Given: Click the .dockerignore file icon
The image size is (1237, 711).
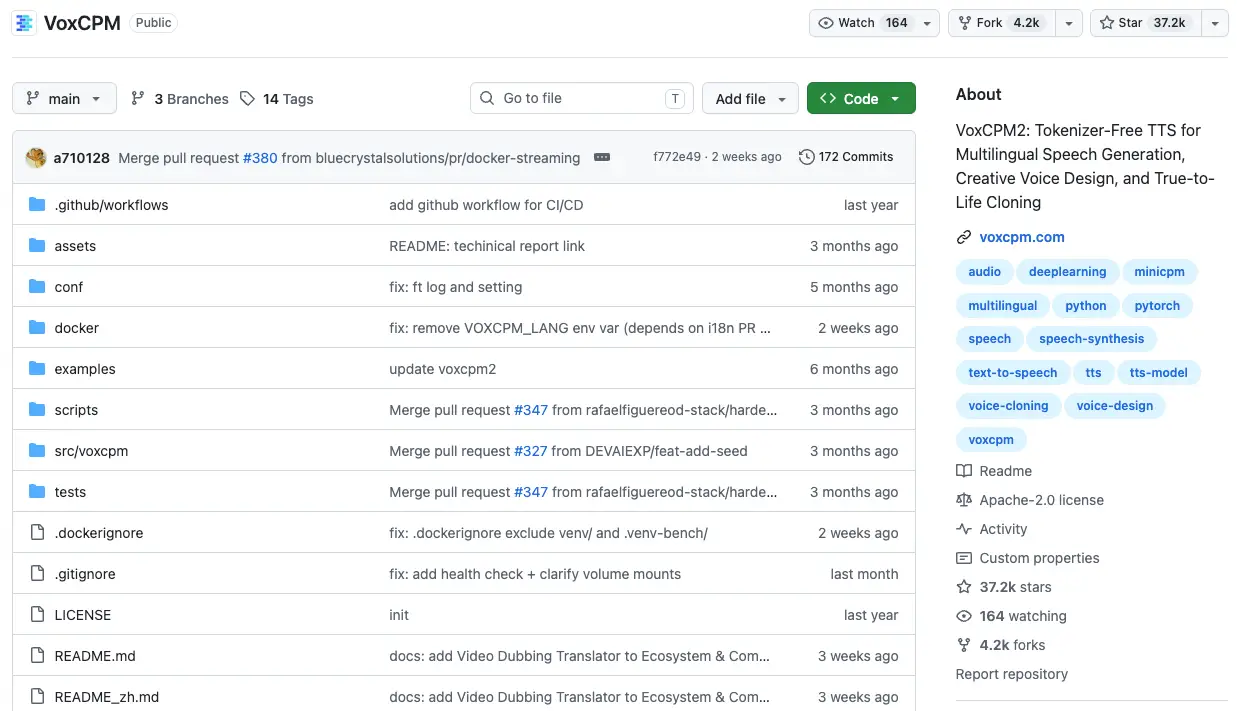Looking at the screenshot, I should [37, 533].
